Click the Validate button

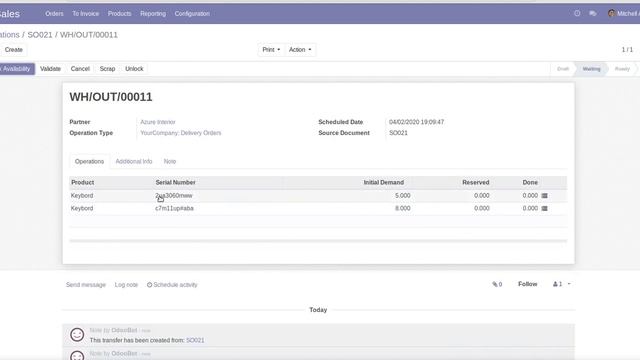point(51,69)
